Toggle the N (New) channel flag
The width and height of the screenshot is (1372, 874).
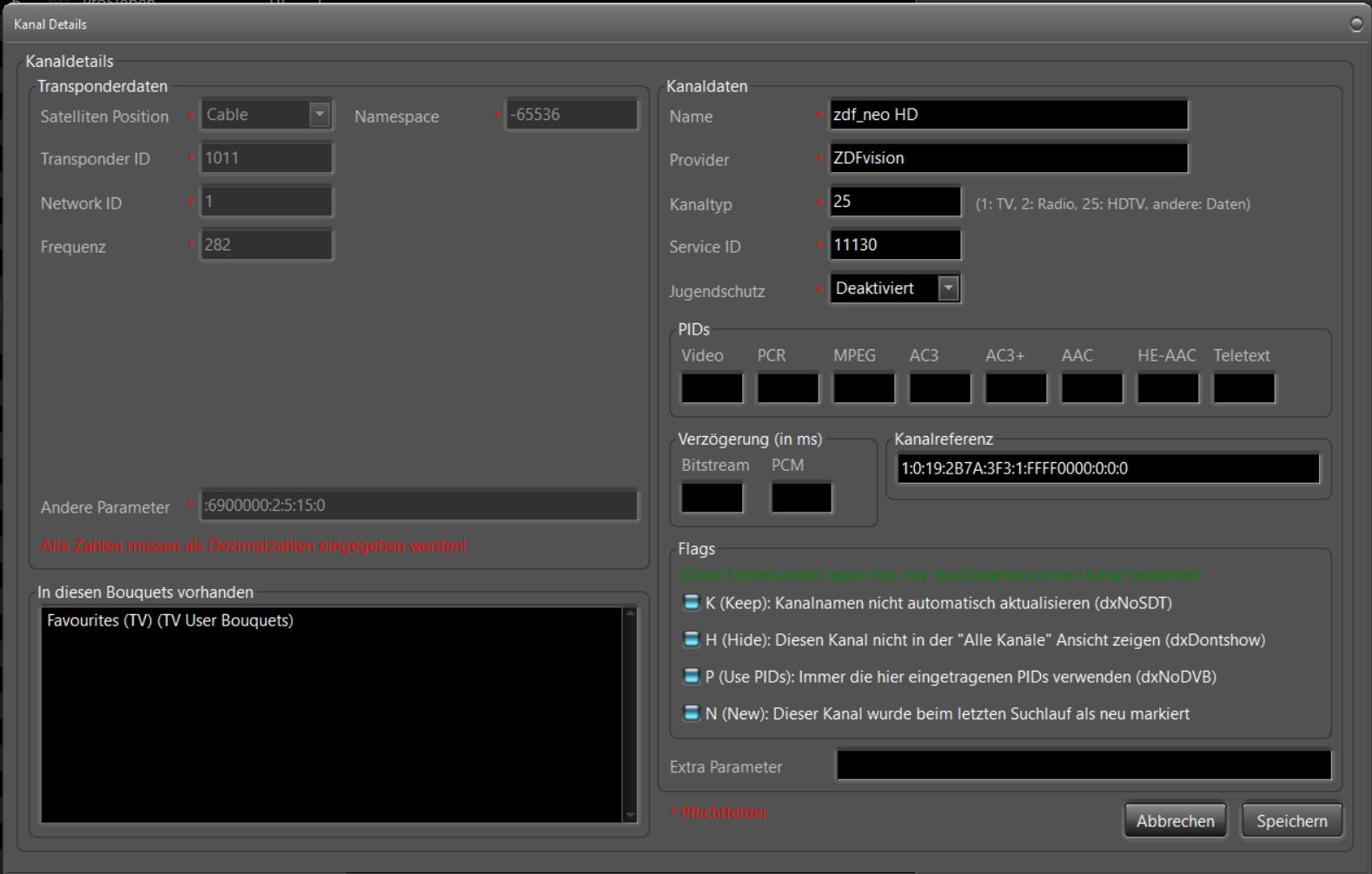tap(692, 713)
